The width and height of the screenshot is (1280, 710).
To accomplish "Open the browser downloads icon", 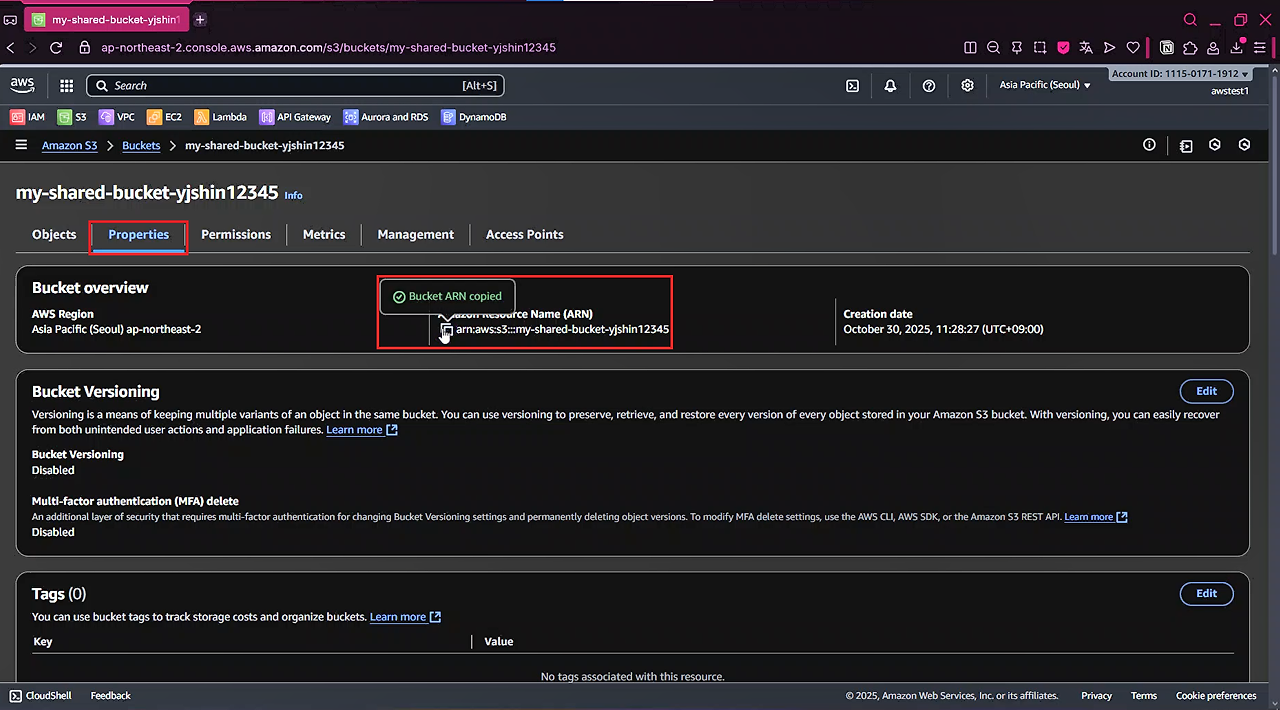I will tap(1237, 47).
